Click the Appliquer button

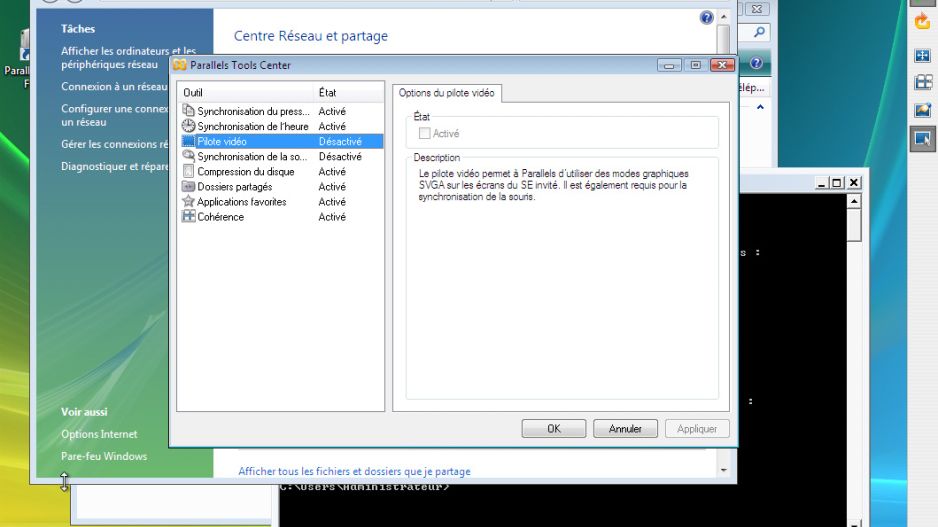(697, 428)
